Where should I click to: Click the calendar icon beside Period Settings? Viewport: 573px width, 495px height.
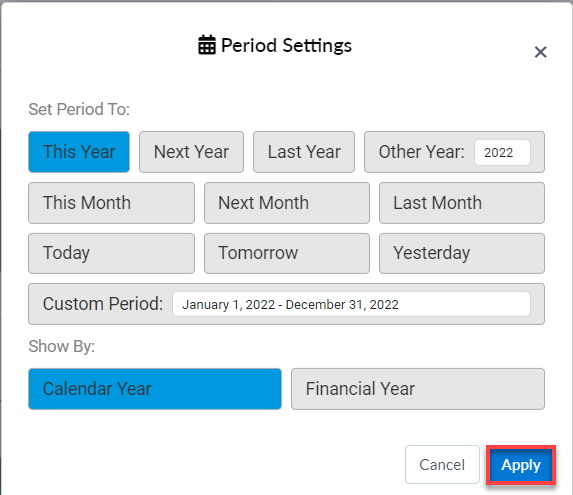point(207,45)
